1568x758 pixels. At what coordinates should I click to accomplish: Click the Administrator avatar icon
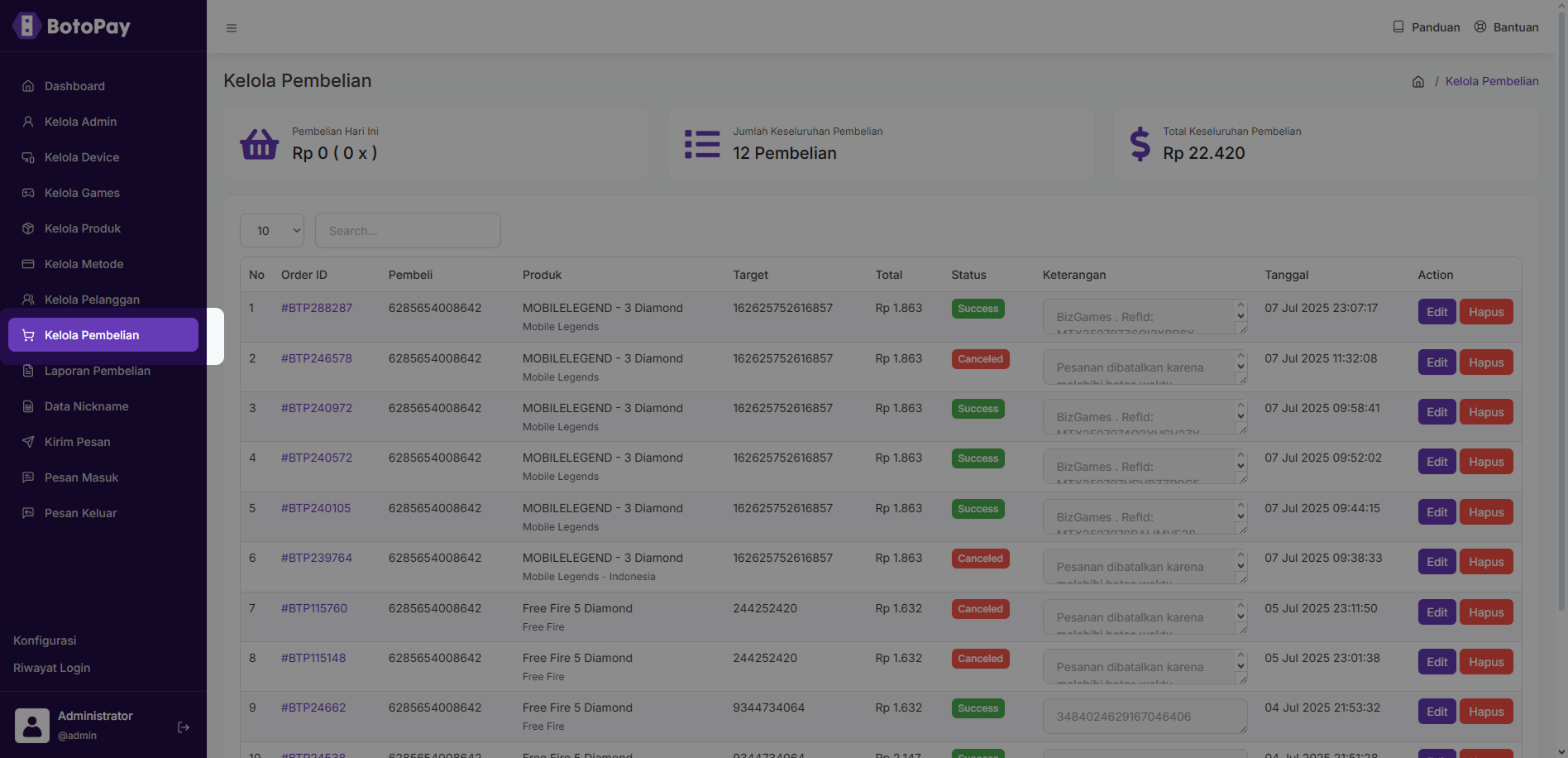click(32, 726)
